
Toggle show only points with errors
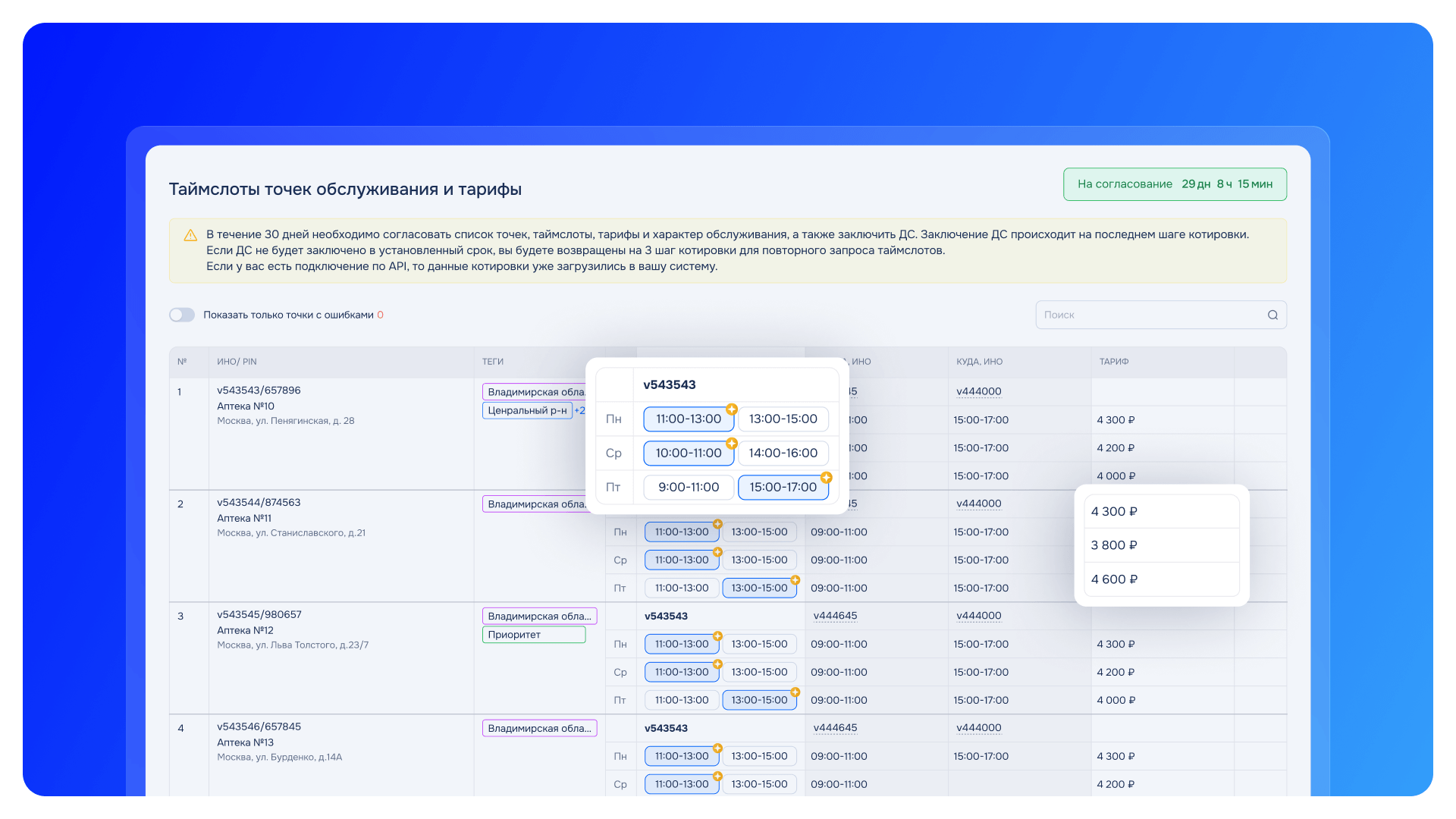[x=182, y=315]
